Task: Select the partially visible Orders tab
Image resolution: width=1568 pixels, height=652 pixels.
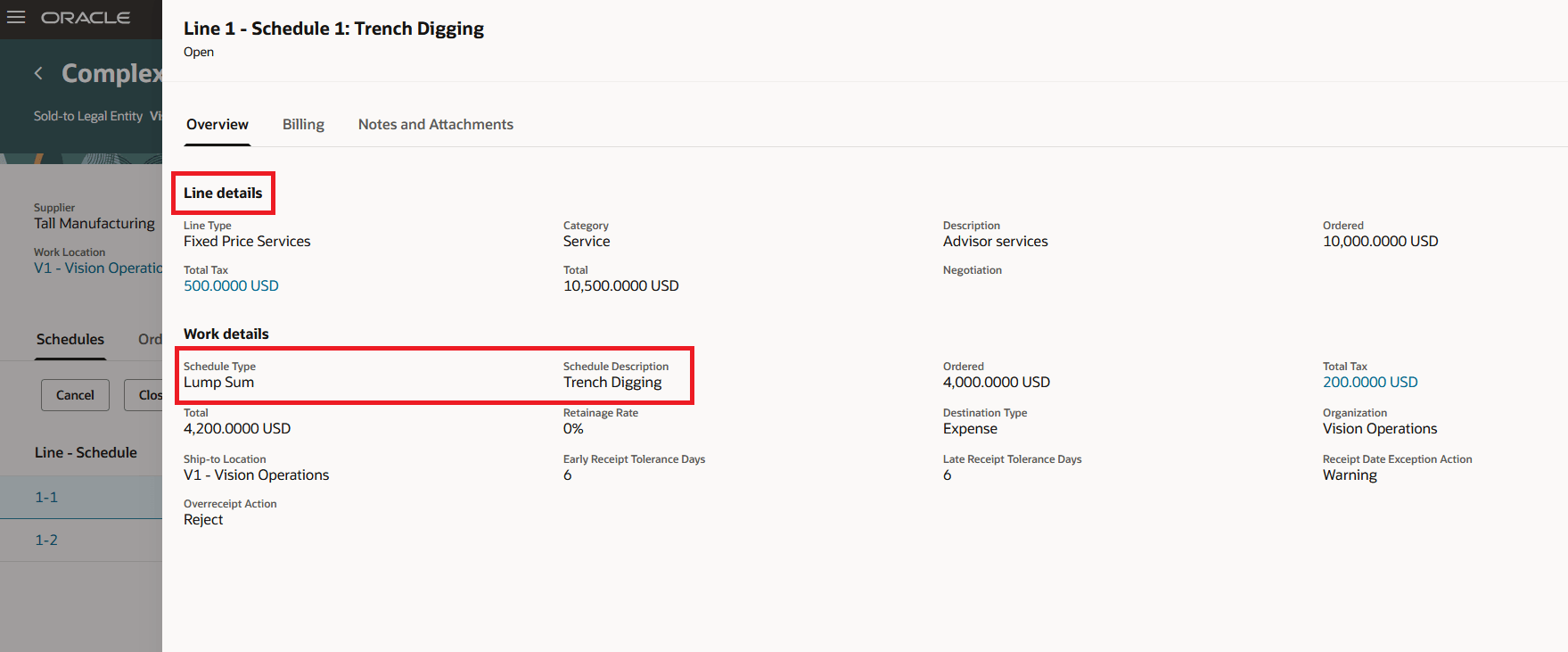Action: point(150,340)
